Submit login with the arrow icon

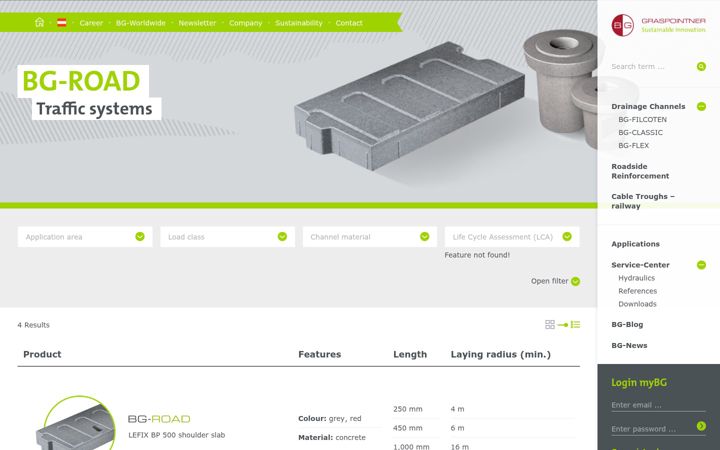(x=701, y=426)
